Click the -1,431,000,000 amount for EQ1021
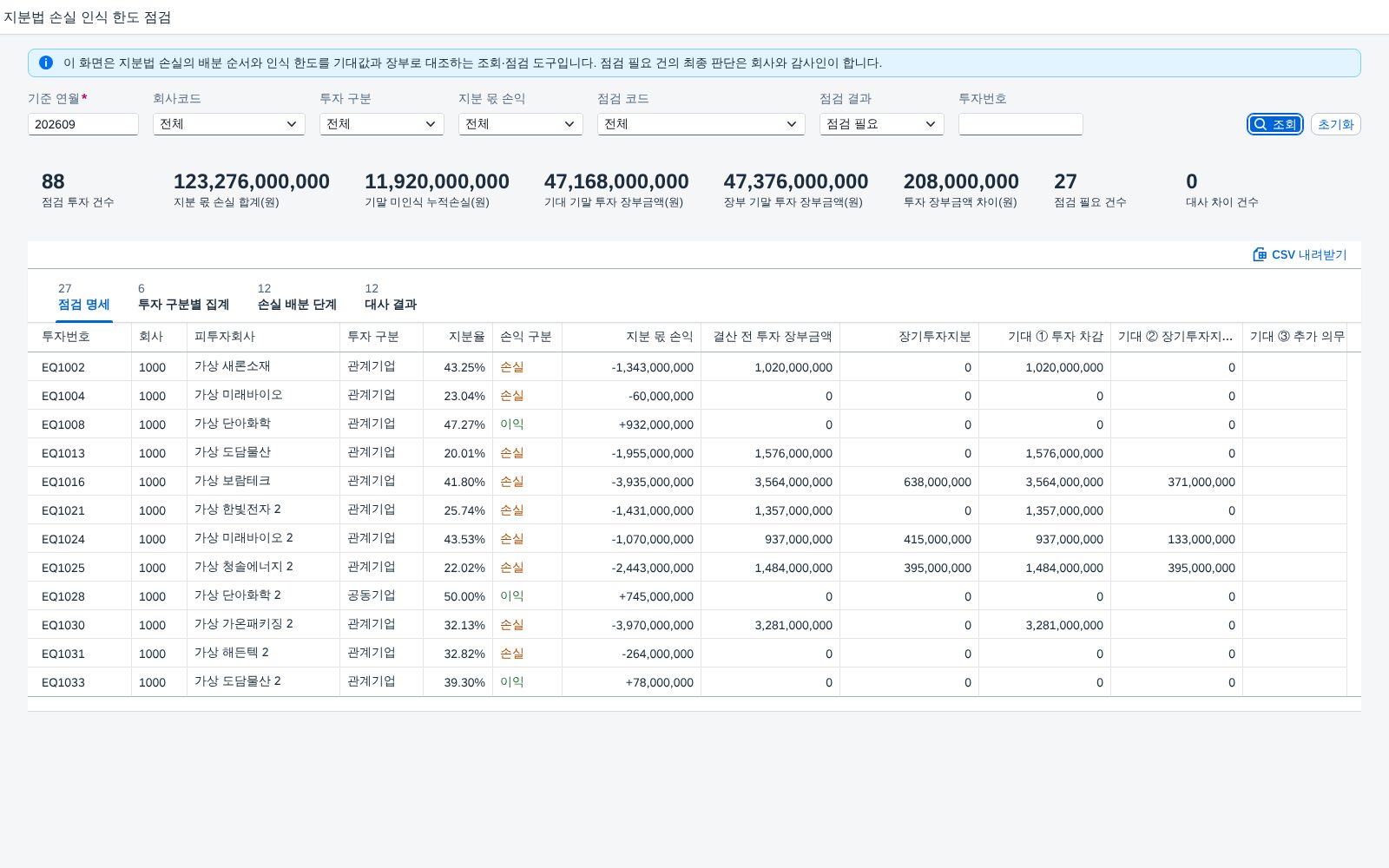Viewport: 1389px width, 868px height. 653,510
